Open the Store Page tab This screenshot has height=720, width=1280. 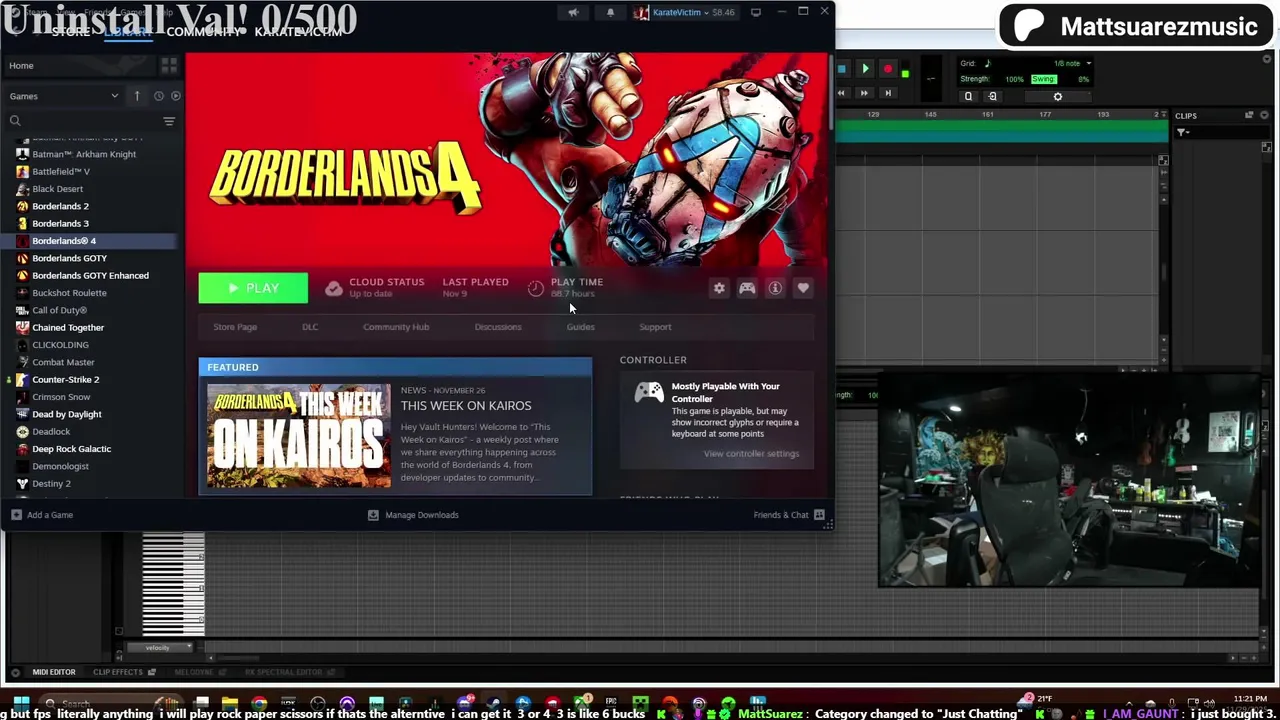[x=235, y=327]
